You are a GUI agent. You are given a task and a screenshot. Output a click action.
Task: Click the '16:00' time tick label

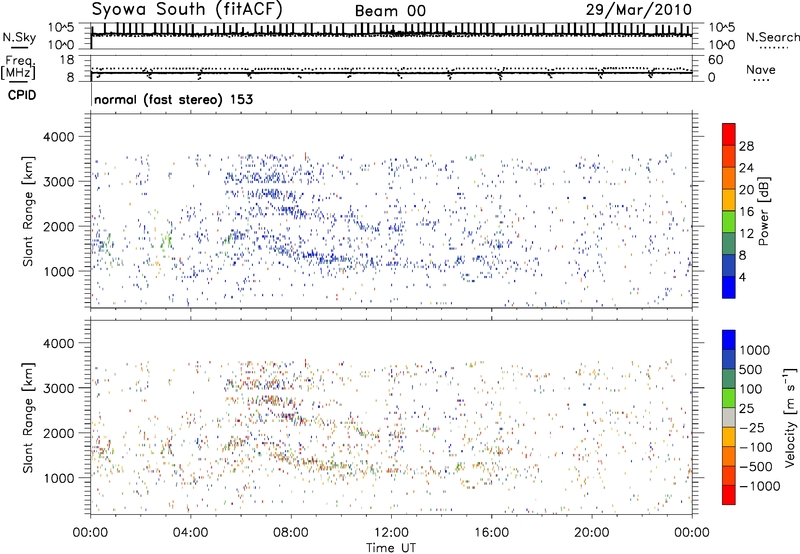[x=491, y=533]
